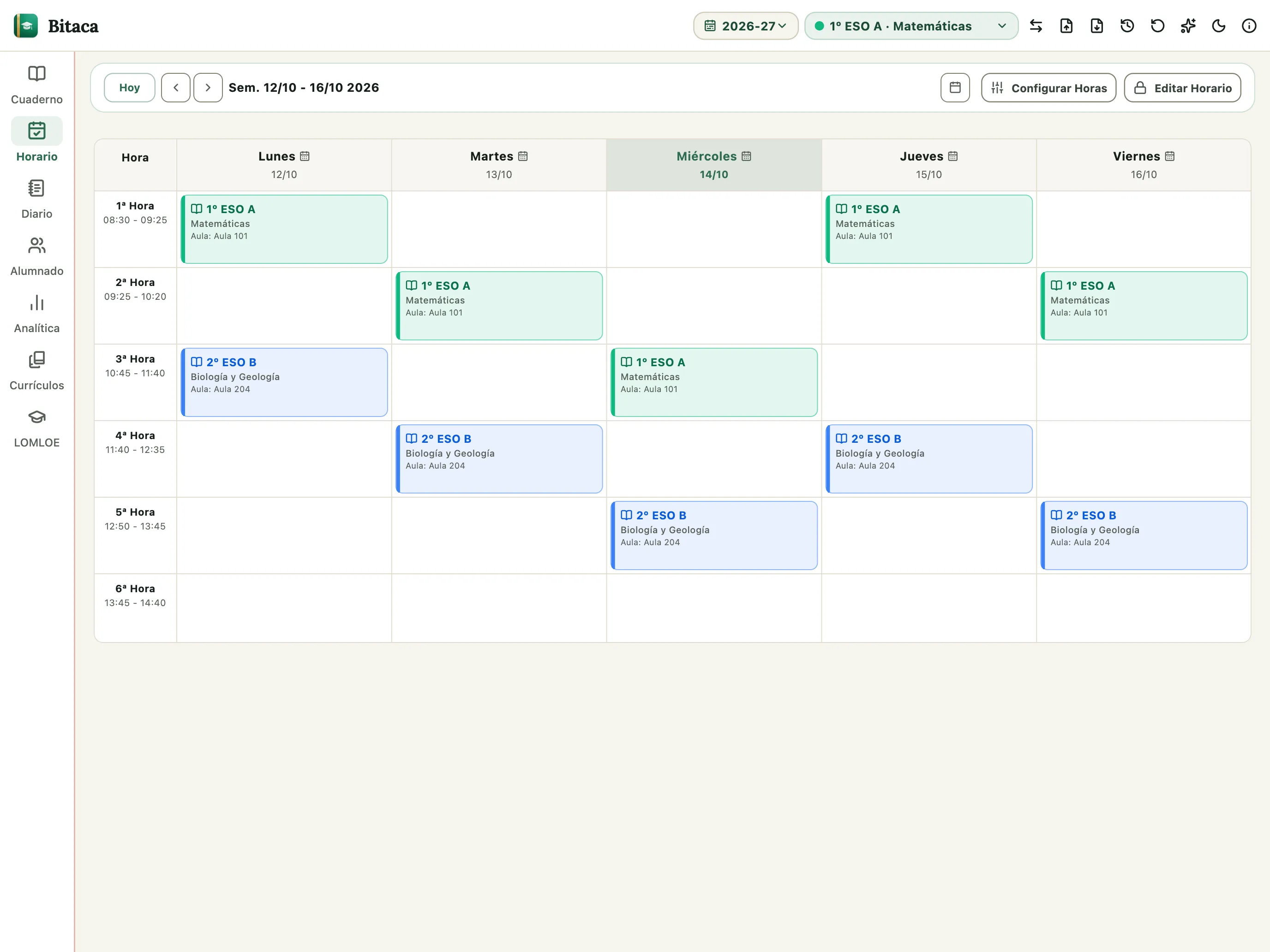Click the calendar icon next to Viernes
This screenshot has width=1270, height=952.
pos(1169,156)
